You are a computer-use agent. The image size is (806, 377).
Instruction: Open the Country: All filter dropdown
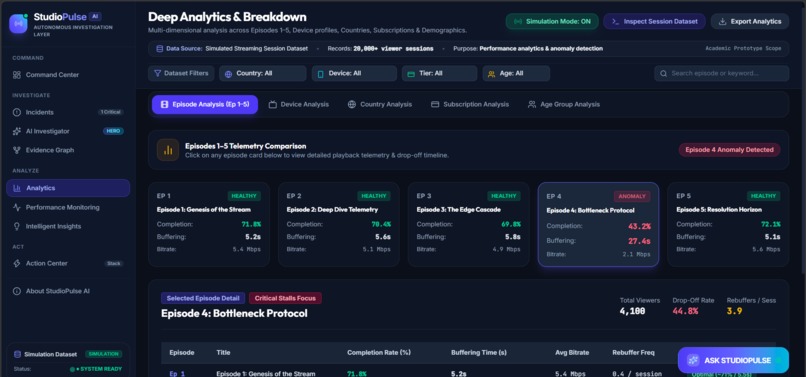pyautogui.click(x=263, y=74)
